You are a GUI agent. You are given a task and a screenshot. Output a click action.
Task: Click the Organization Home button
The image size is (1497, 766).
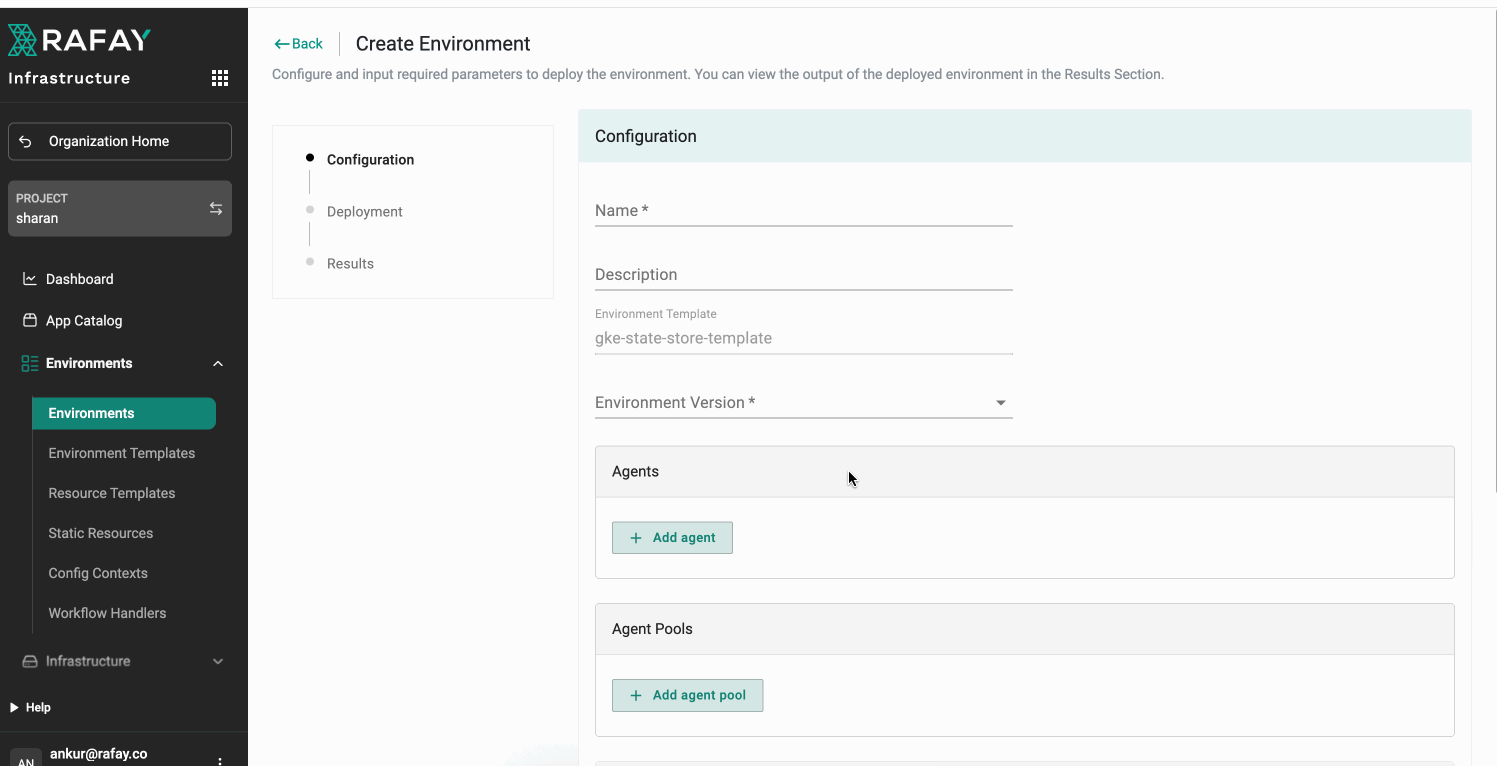(120, 141)
